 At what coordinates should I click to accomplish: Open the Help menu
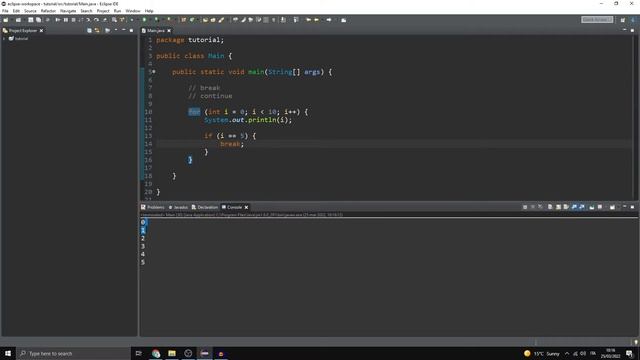(149, 11)
